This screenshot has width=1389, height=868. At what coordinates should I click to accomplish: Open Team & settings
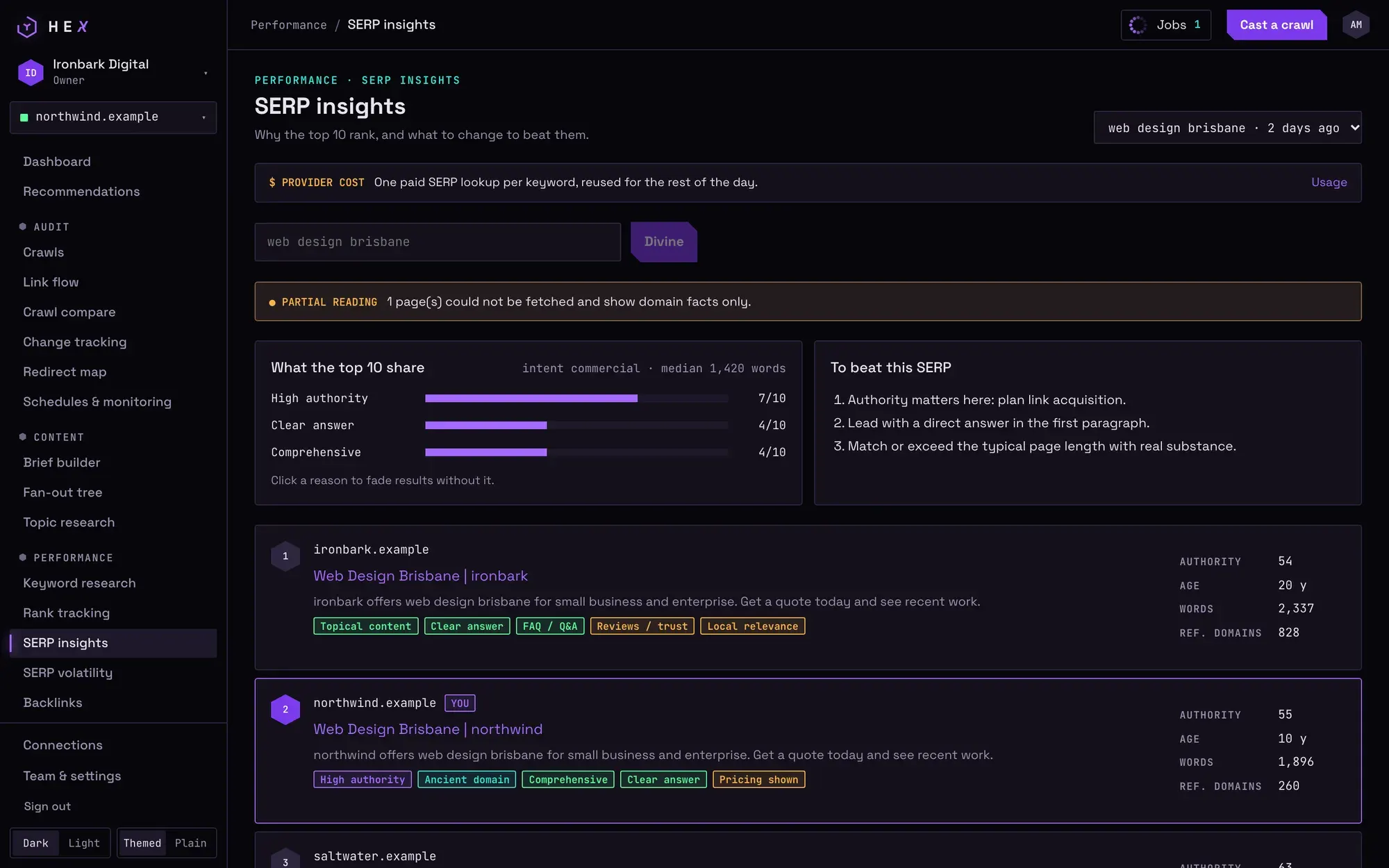(x=113, y=776)
